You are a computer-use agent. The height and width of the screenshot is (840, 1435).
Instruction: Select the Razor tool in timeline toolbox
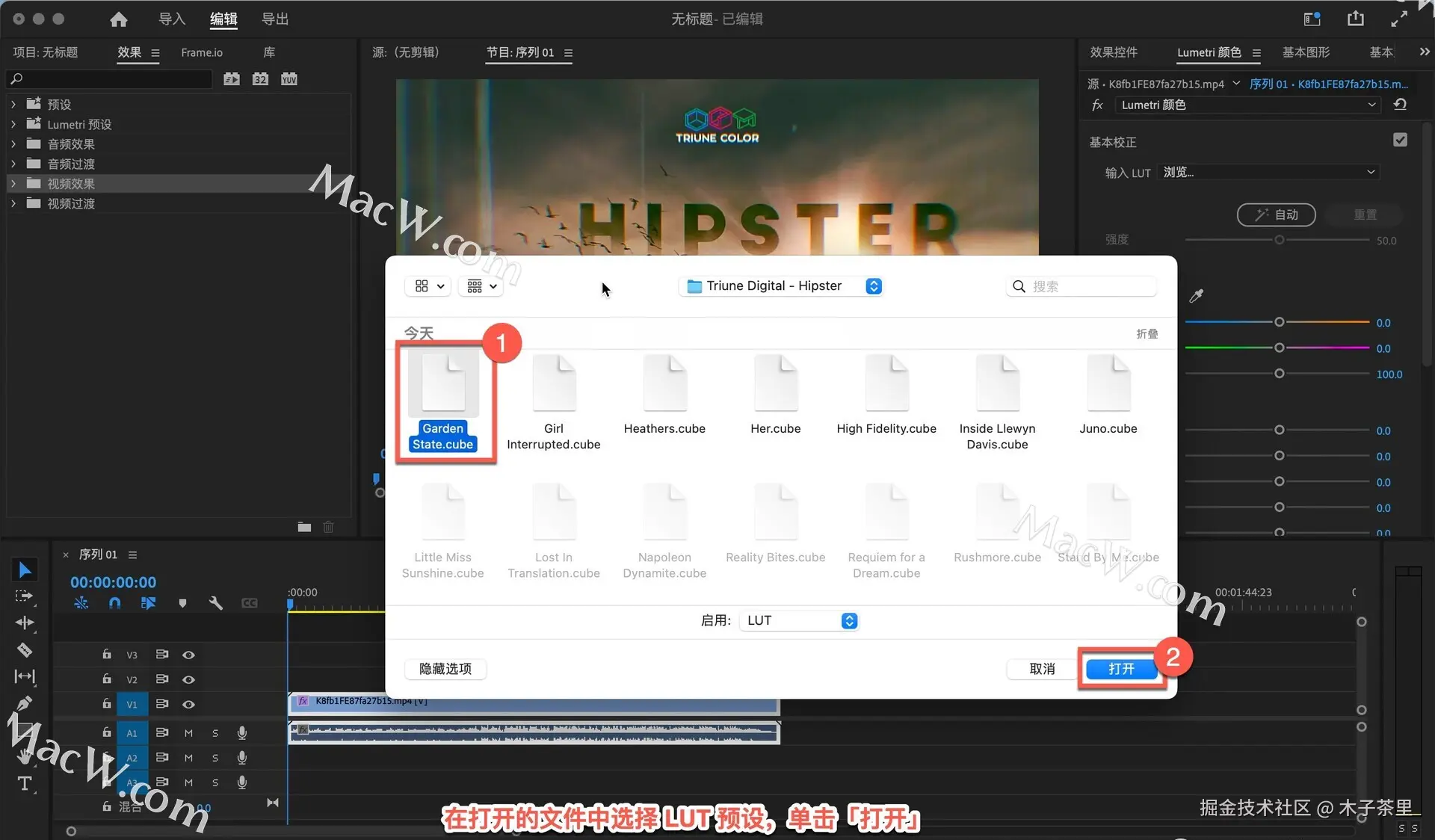point(25,649)
